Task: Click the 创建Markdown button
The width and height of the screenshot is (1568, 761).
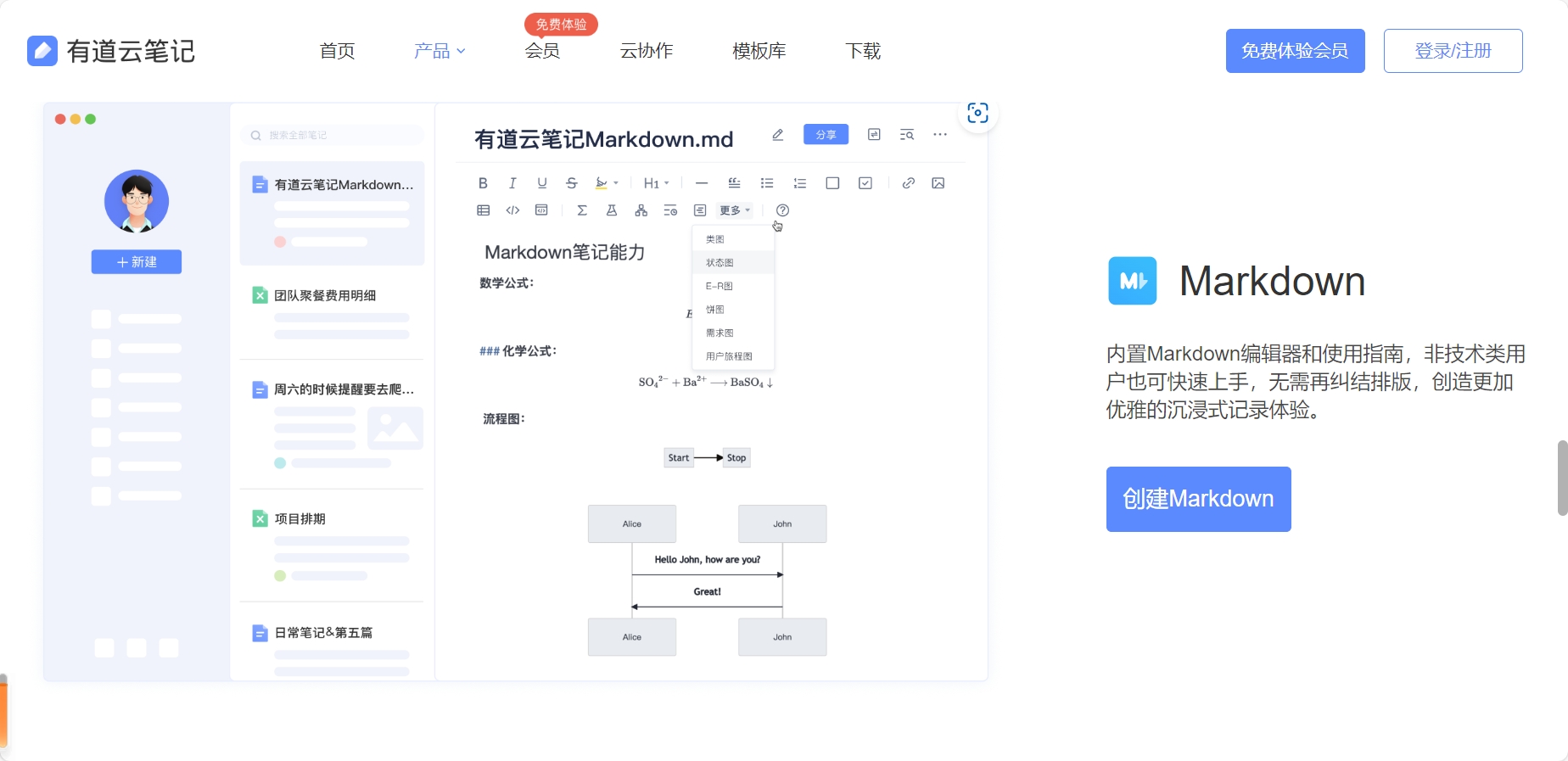Action: click(1199, 499)
